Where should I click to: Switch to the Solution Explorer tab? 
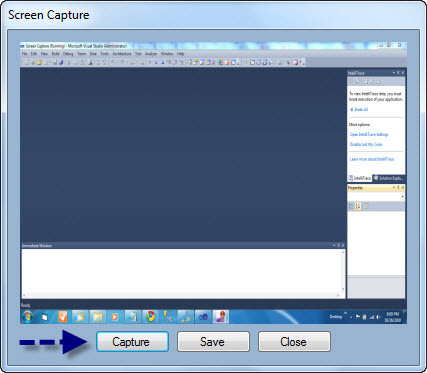tap(388, 178)
